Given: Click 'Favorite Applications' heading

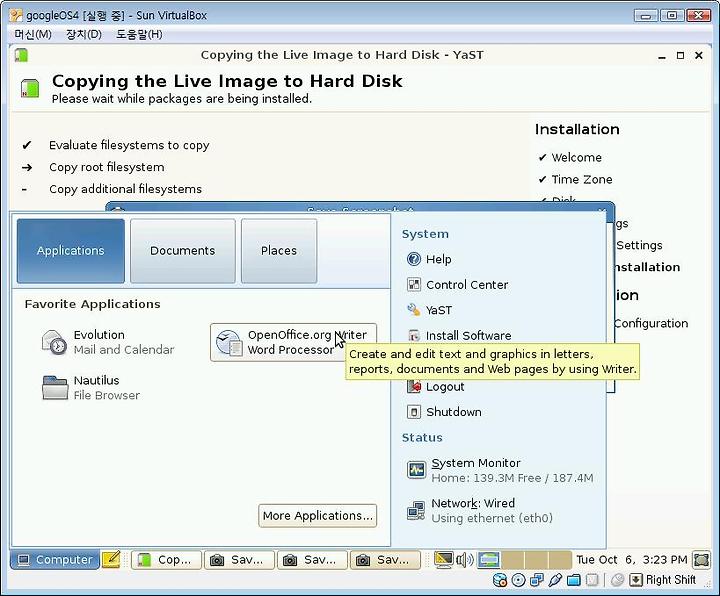Looking at the screenshot, I should pos(93,304).
